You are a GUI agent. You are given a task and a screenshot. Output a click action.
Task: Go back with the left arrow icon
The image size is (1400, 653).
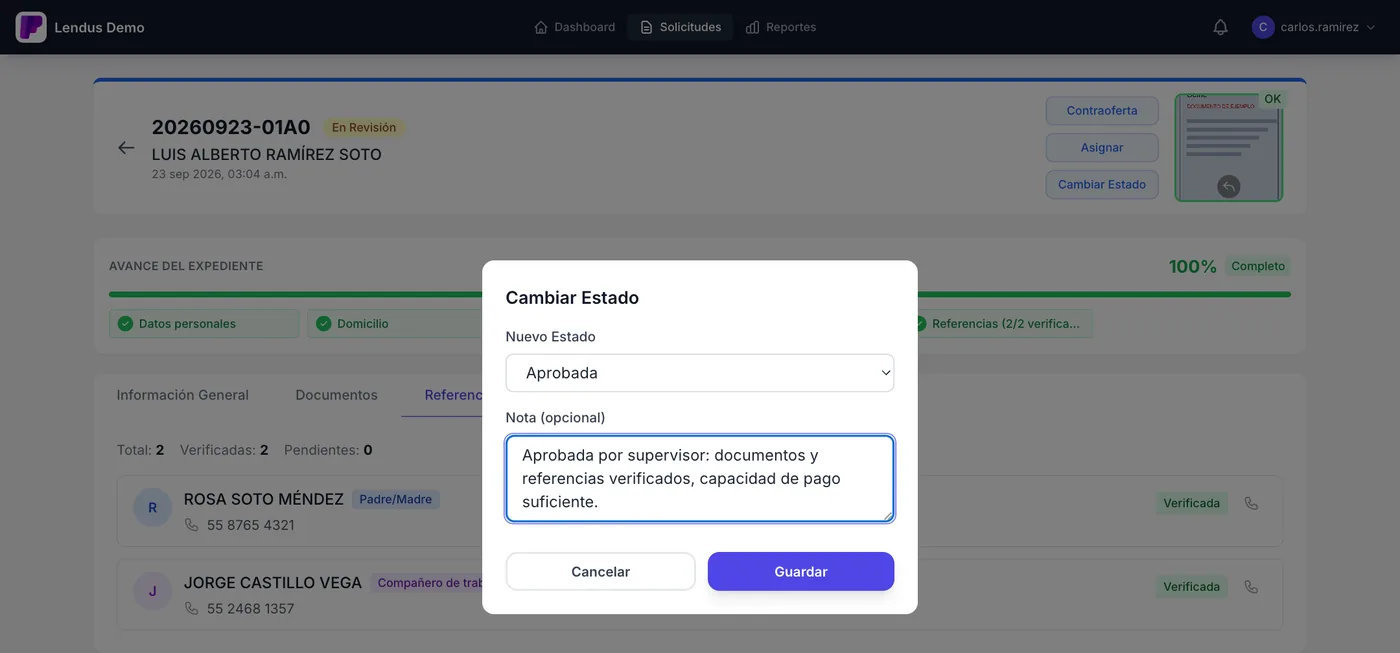[x=126, y=148]
